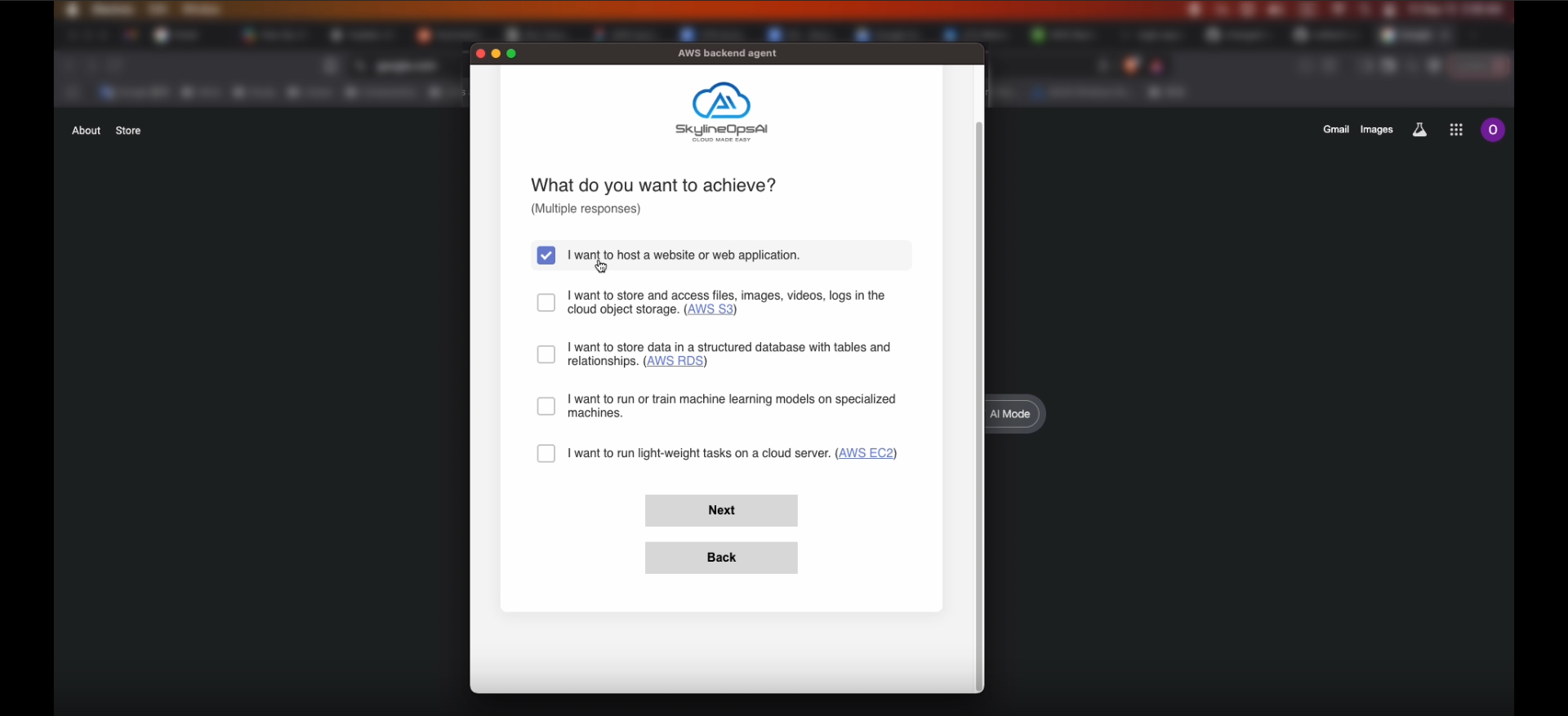Check the cloud object storage option
Image resolution: width=1568 pixels, height=716 pixels.
(546, 304)
